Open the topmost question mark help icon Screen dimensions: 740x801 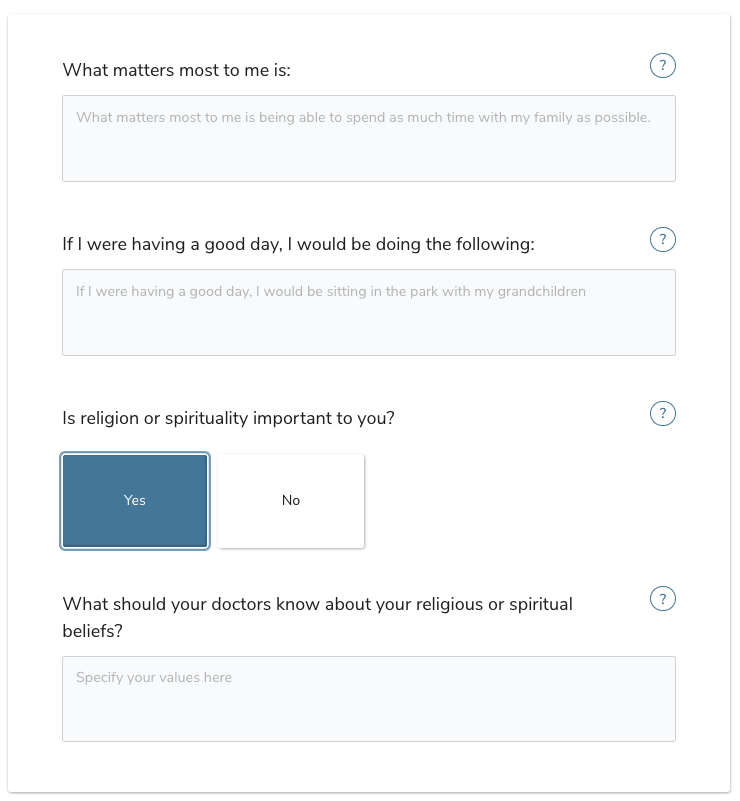tap(662, 65)
